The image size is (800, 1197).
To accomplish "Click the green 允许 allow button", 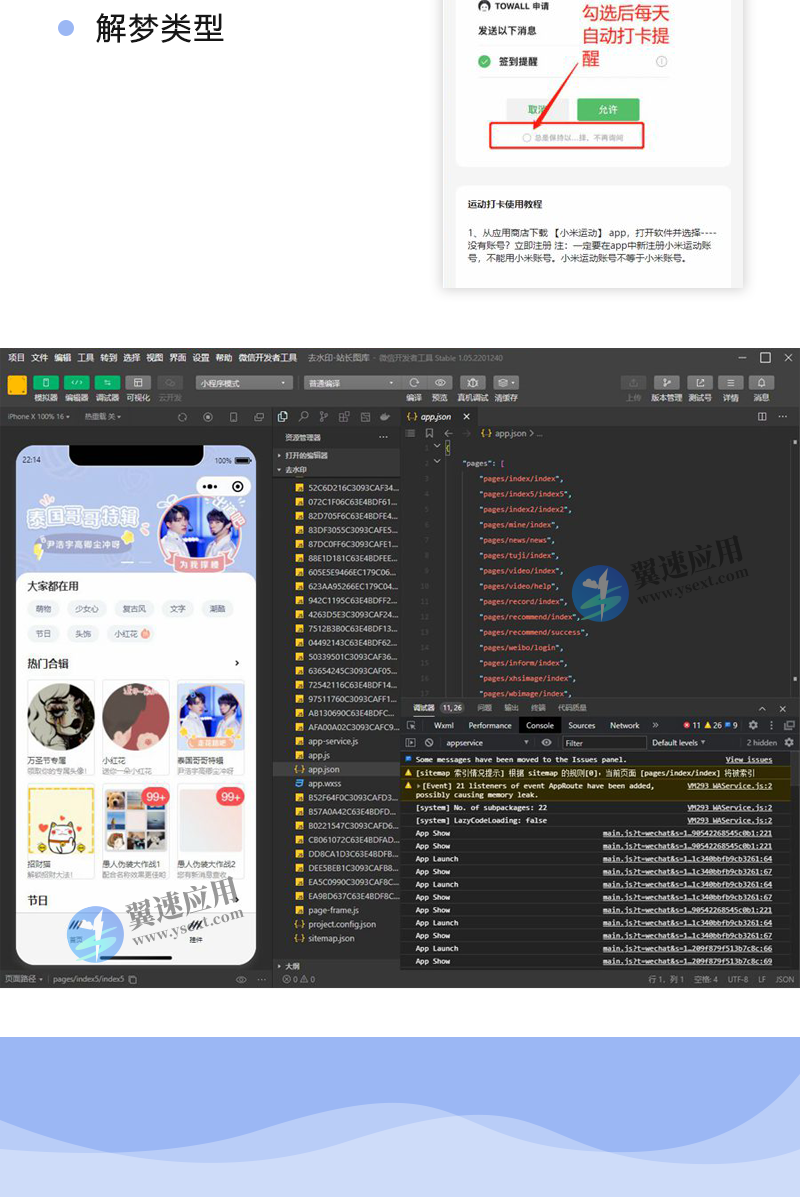I will [x=609, y=109].
